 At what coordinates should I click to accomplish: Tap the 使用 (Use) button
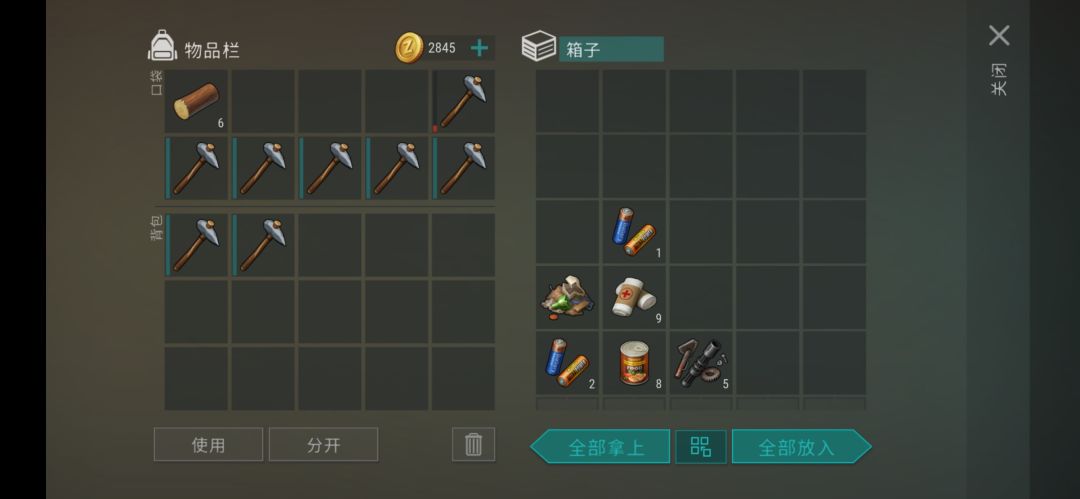(x=208, y=445)
